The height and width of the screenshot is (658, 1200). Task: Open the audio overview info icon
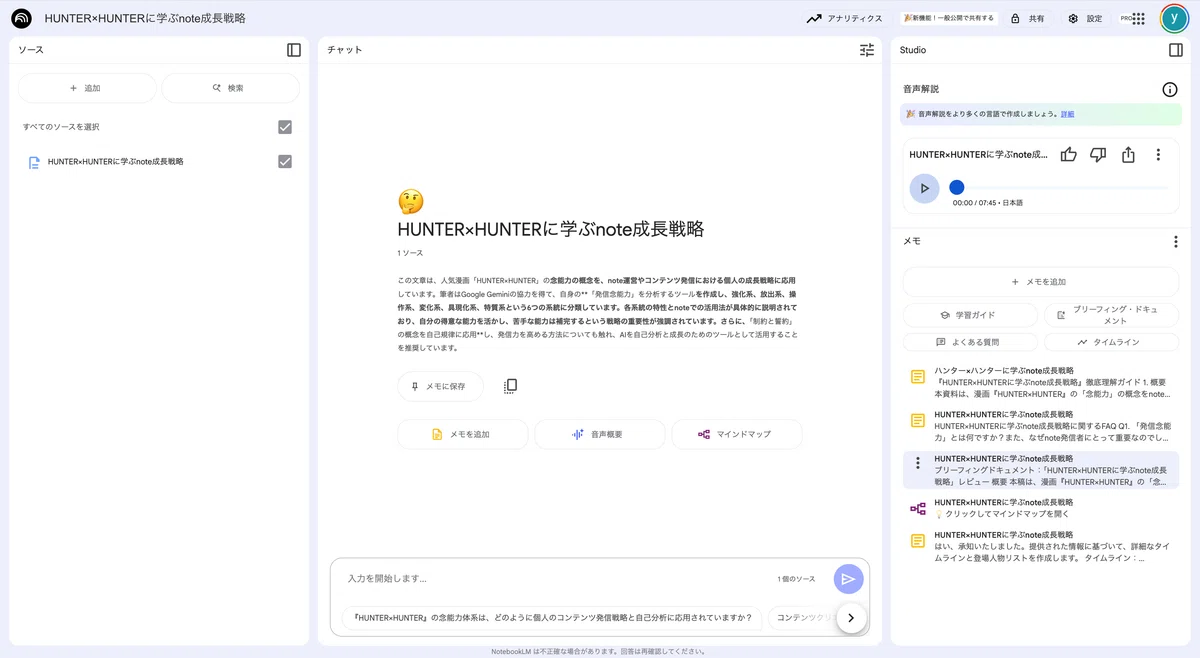point(1170,89)
